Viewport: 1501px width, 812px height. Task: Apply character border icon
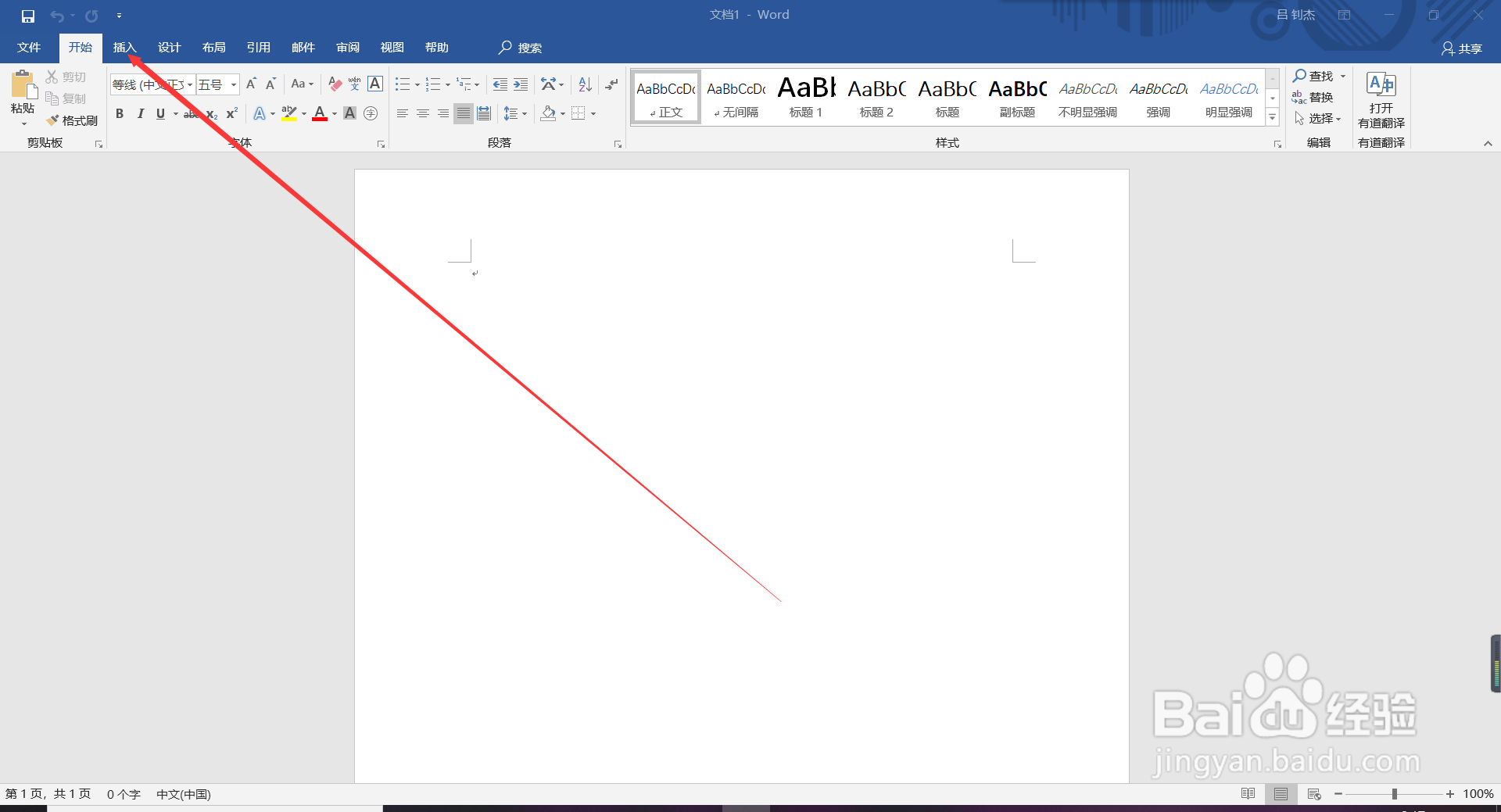point(375,84)
